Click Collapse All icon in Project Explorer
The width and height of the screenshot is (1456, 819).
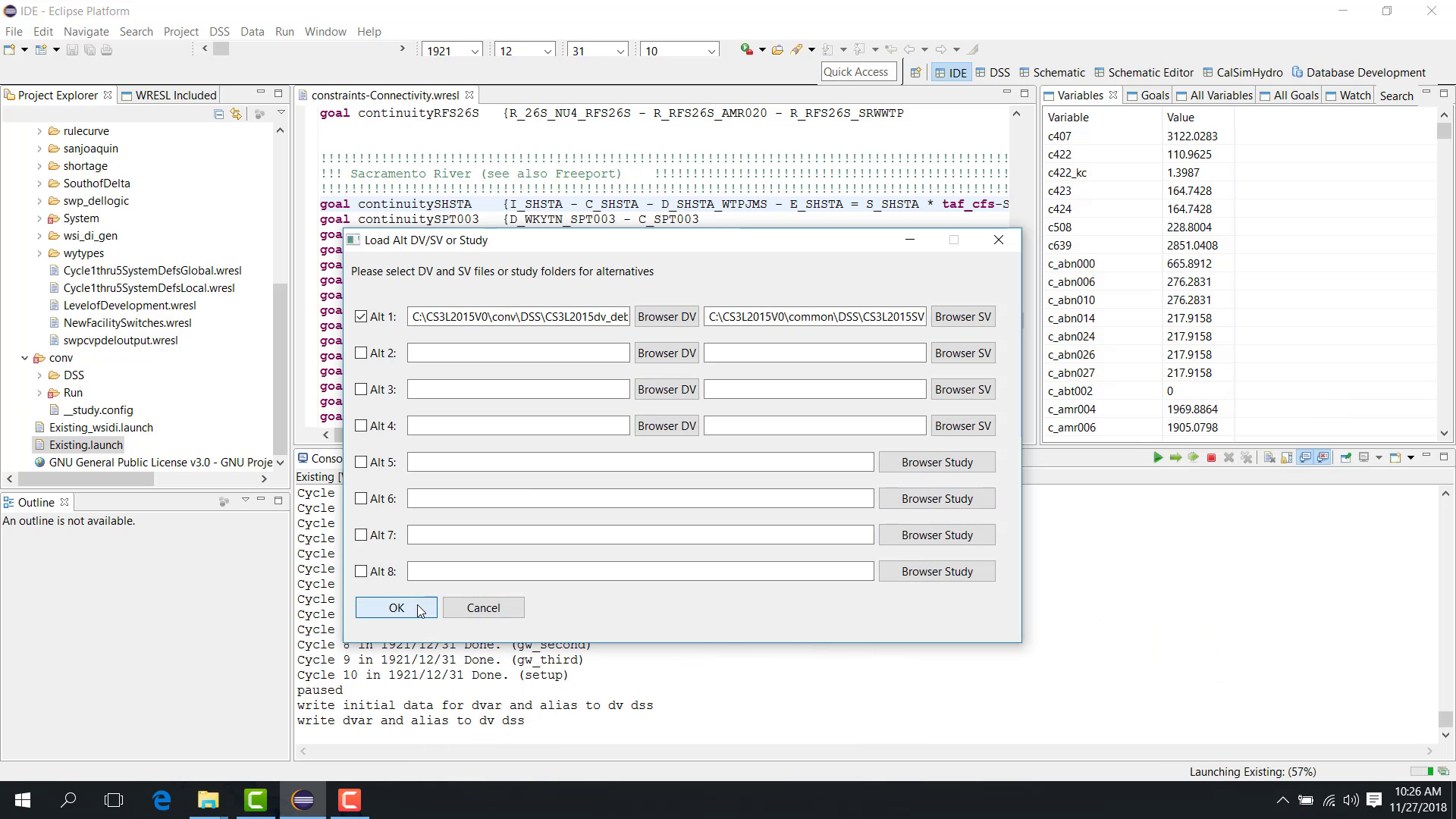[218, 114]
